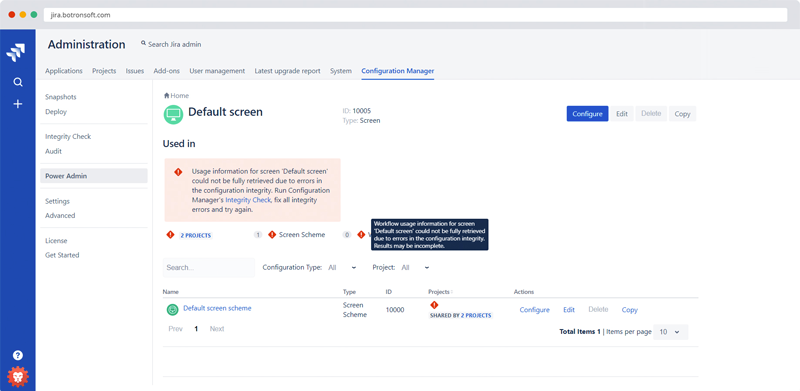This screenshot has width=800, height=391.
Task: Open the Projects admin tab
Action: tap(104, 71)
